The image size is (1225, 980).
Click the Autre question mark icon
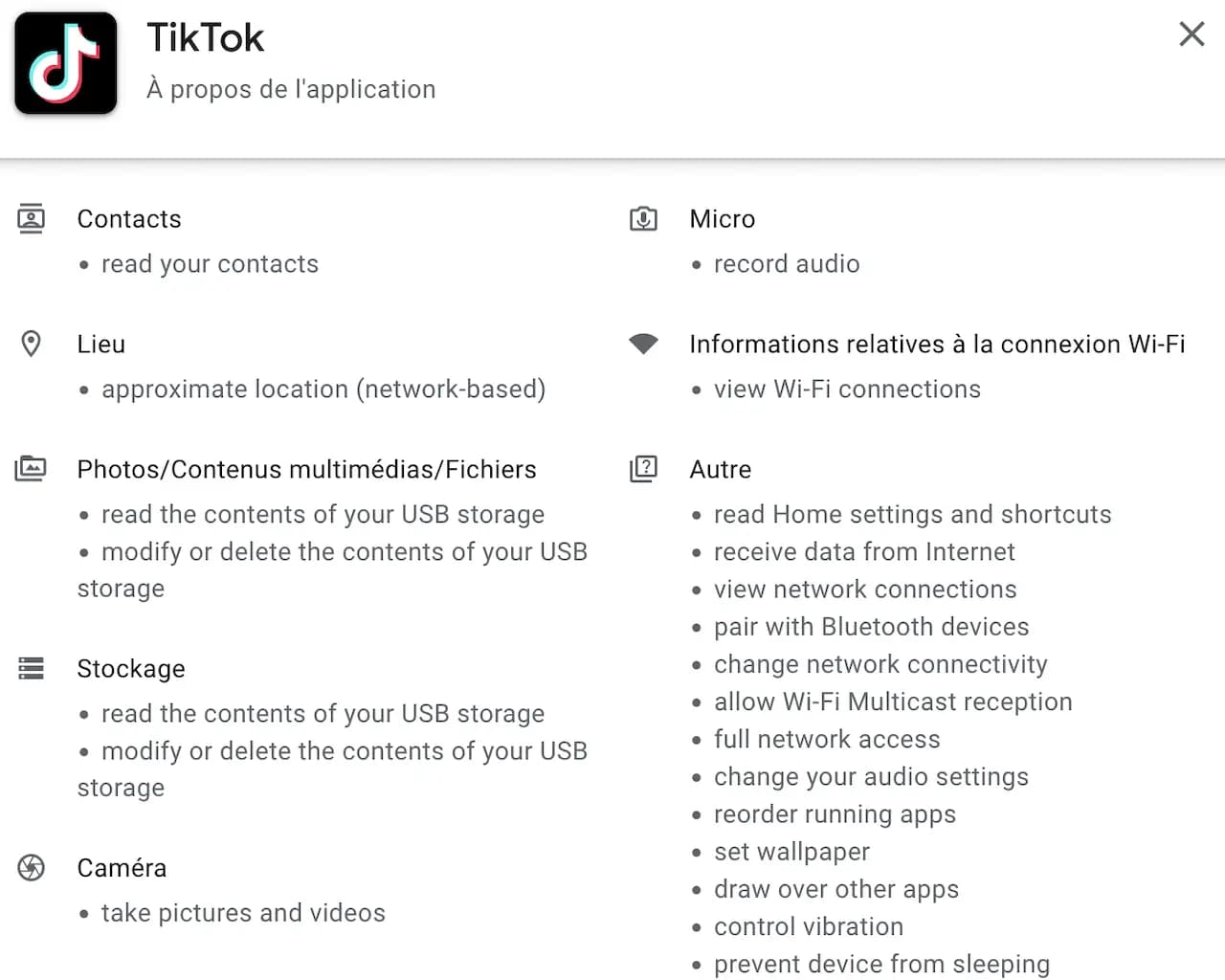[643, 469]
